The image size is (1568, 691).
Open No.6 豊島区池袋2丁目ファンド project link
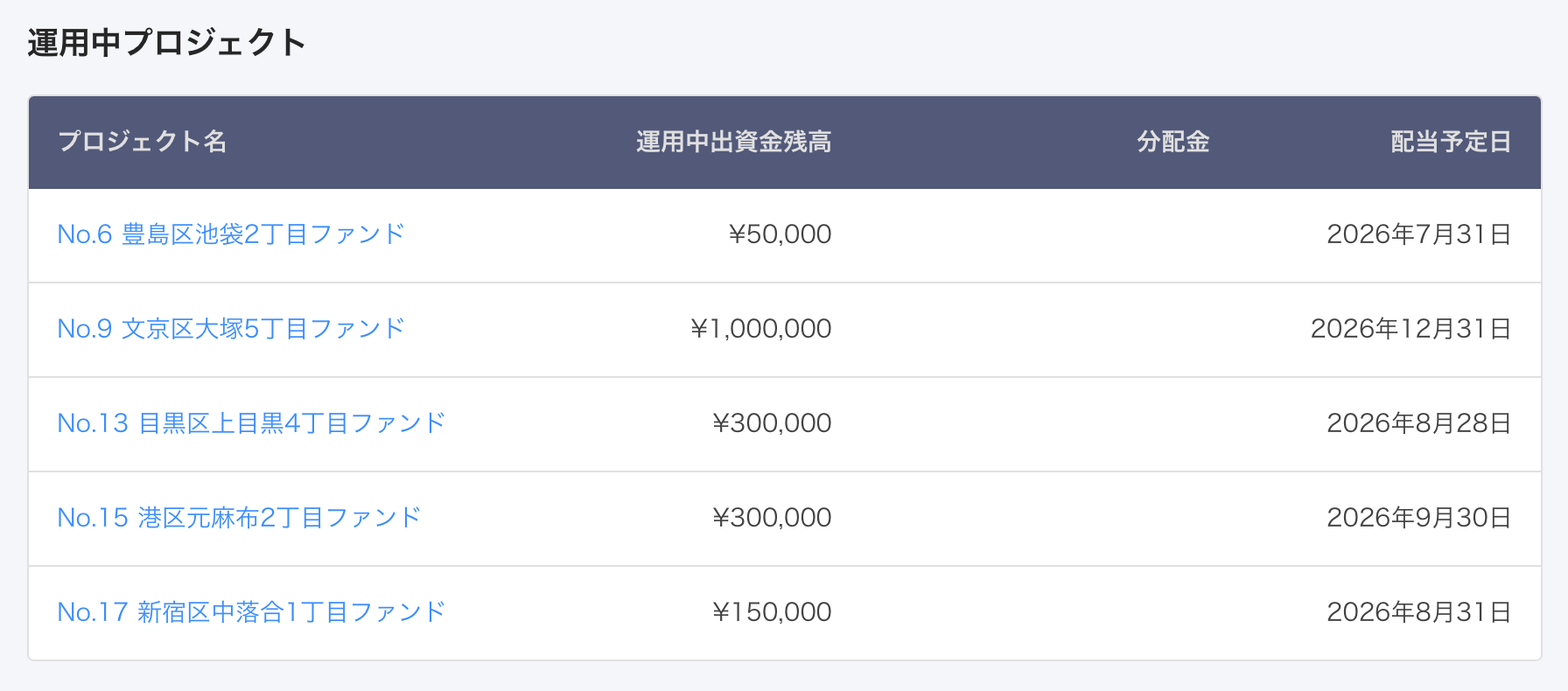231,234
